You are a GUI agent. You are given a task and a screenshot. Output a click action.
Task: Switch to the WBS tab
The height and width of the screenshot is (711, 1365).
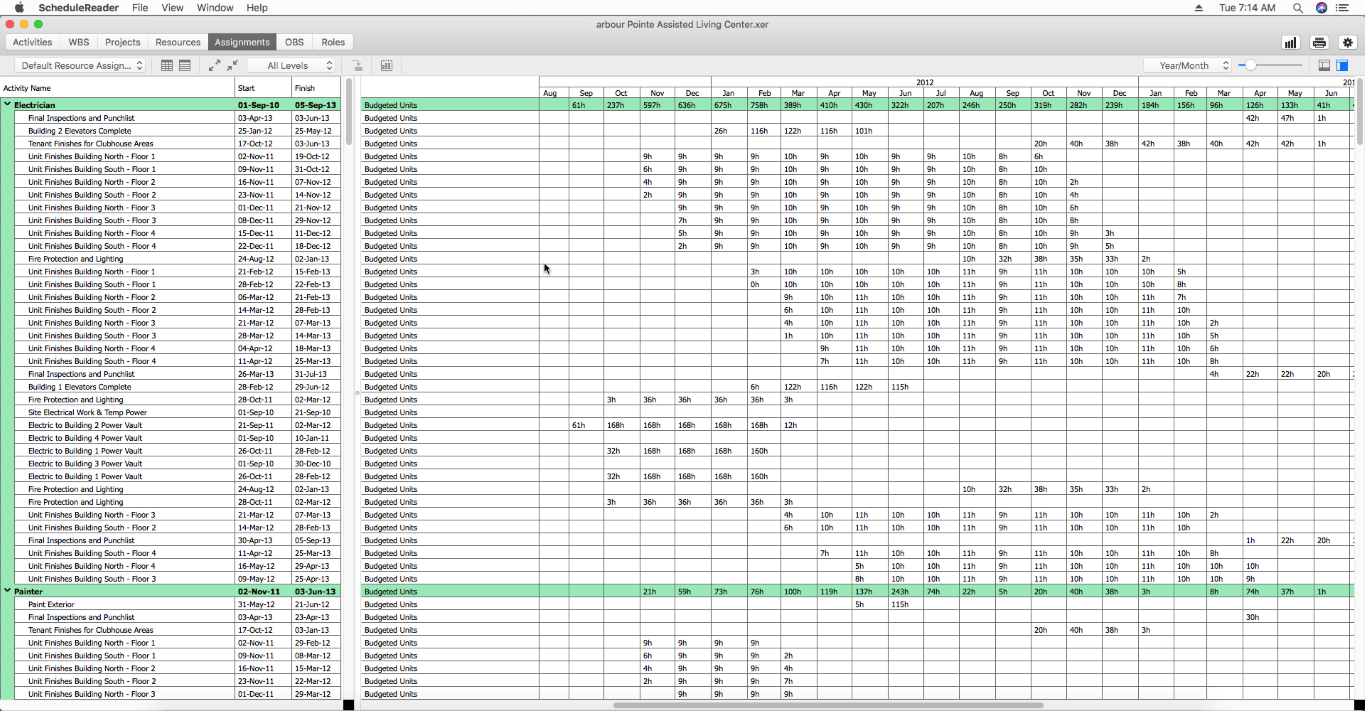pyautogui.click(x=79, y=42)
